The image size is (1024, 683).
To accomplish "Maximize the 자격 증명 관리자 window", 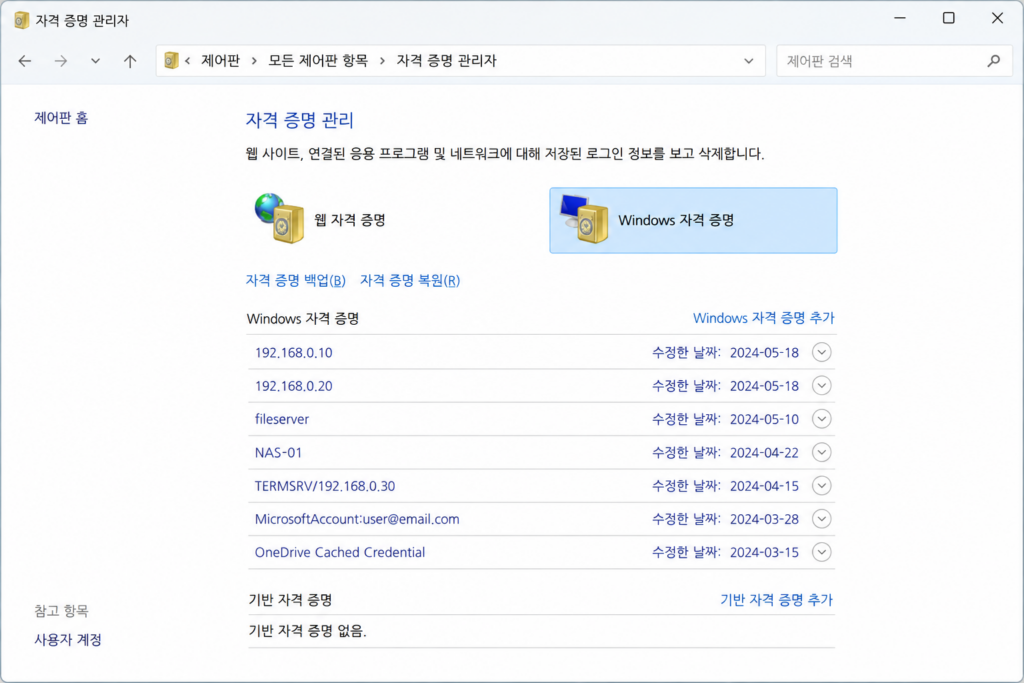I will point(949,18).
